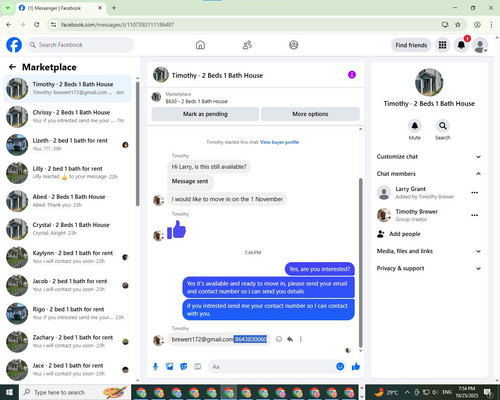
Task: Open the Windows notification center icon
Action: pos(488,392)
